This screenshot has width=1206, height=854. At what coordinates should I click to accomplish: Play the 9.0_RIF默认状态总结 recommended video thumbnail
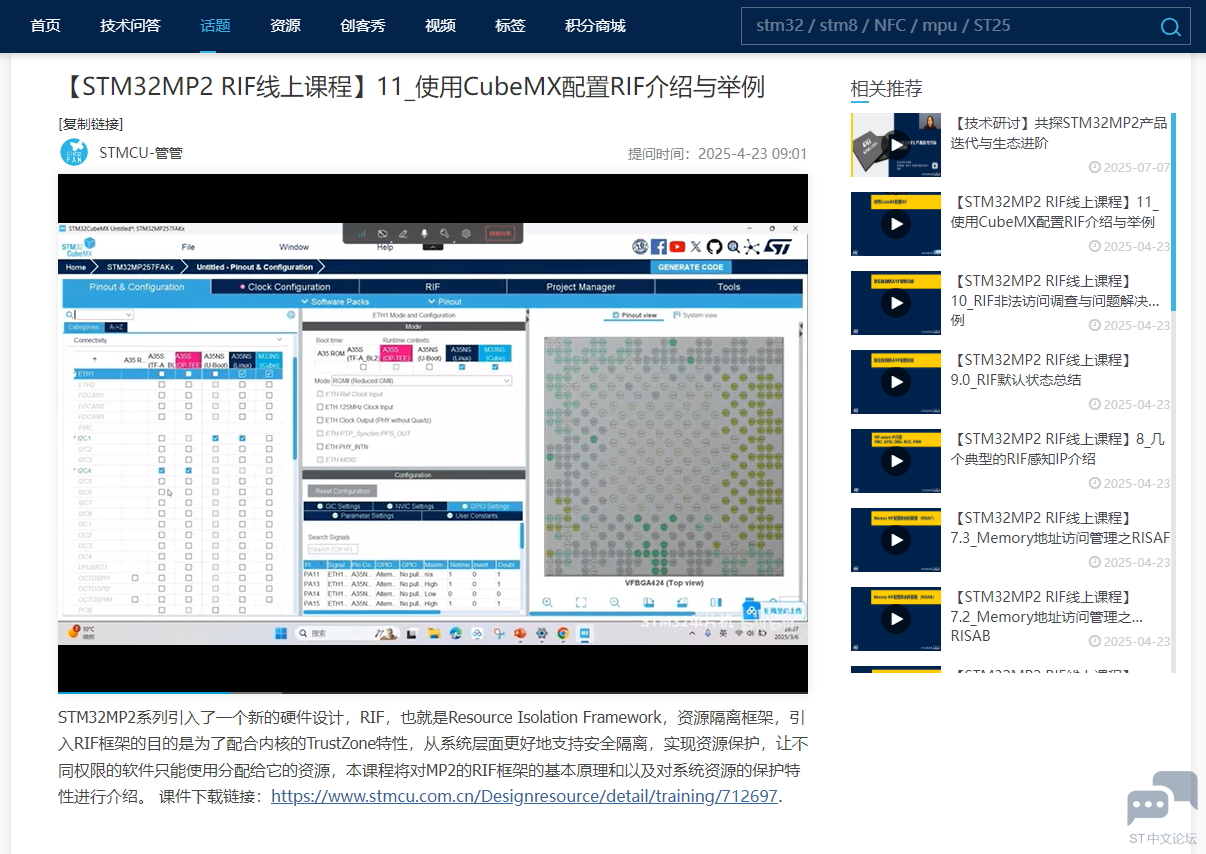click(895, 382)
